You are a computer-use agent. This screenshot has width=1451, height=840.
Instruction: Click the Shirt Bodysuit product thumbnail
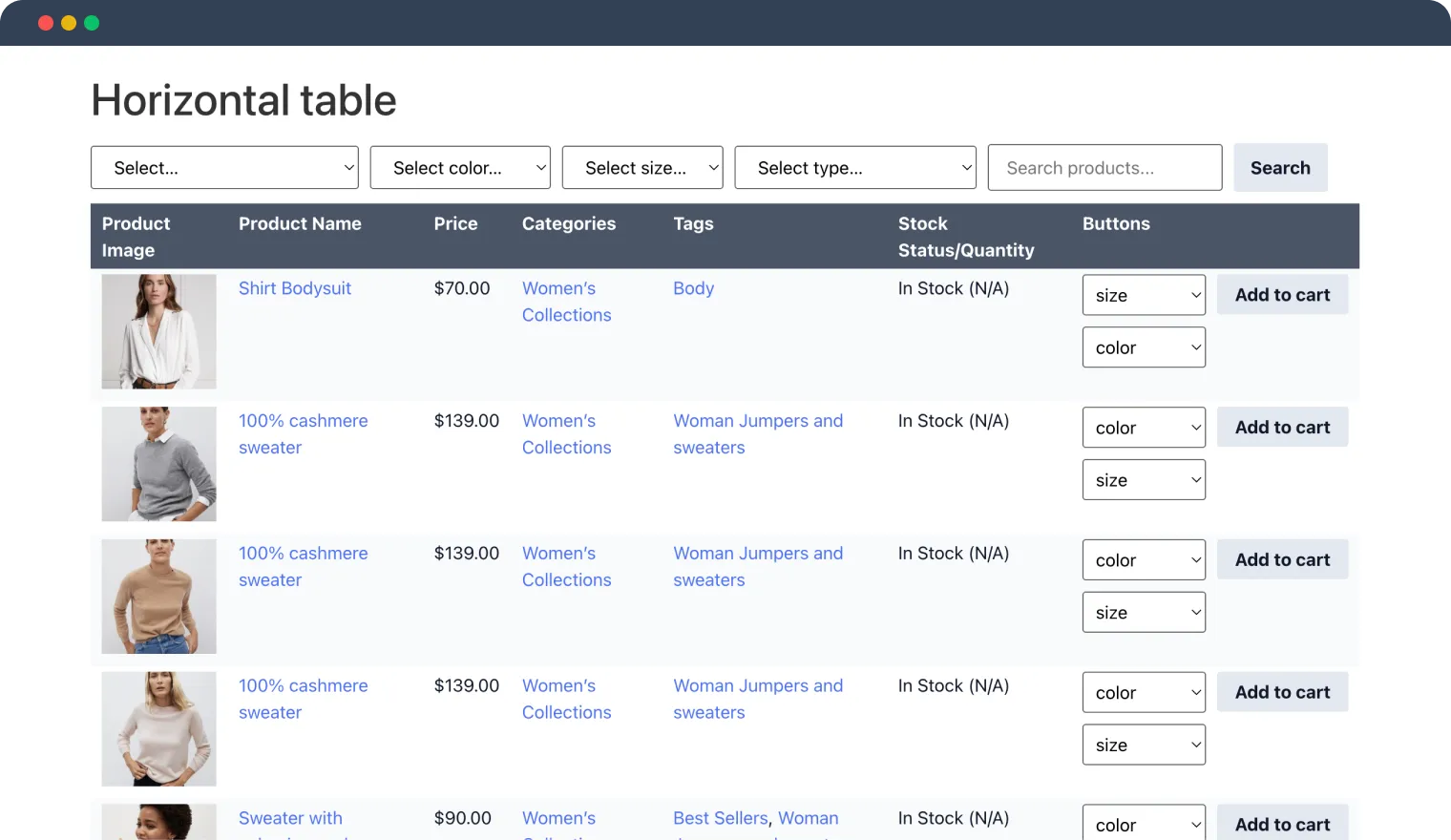(x=159, y=331)
